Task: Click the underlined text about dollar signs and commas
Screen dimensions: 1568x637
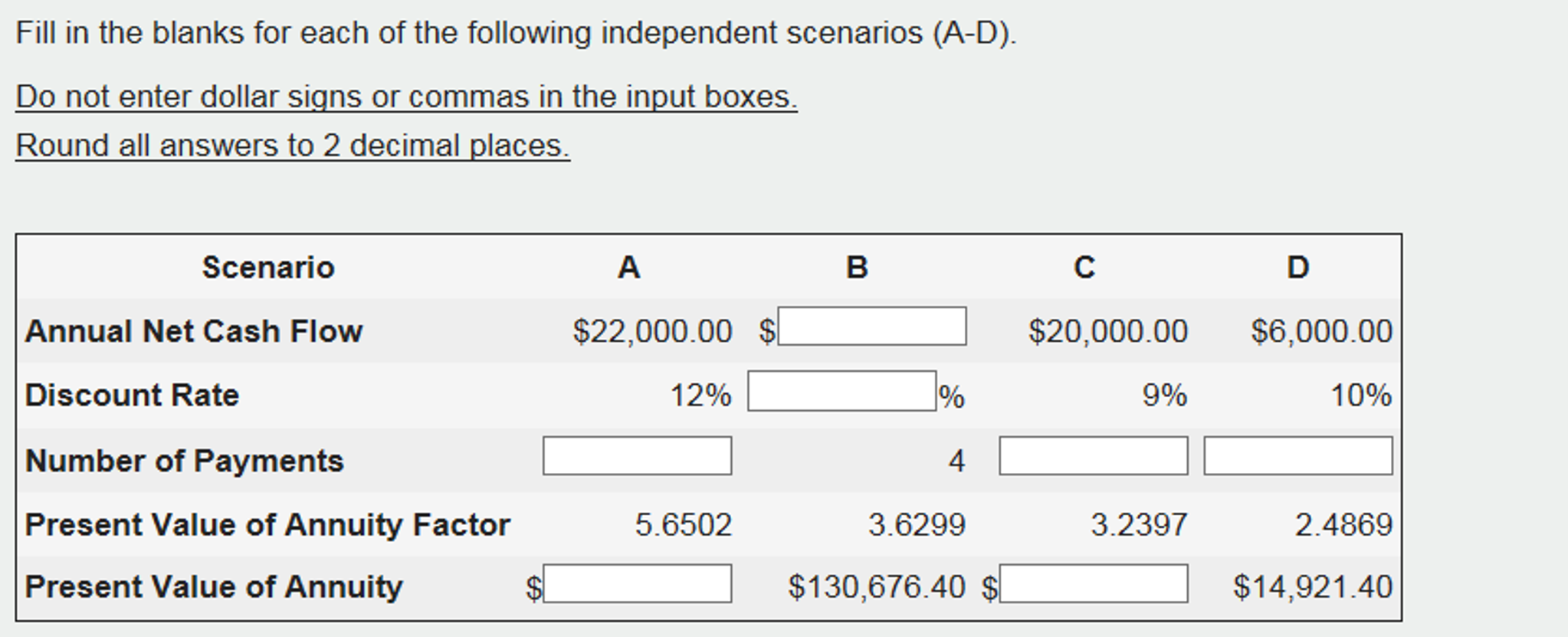Action: pos(406,95)
